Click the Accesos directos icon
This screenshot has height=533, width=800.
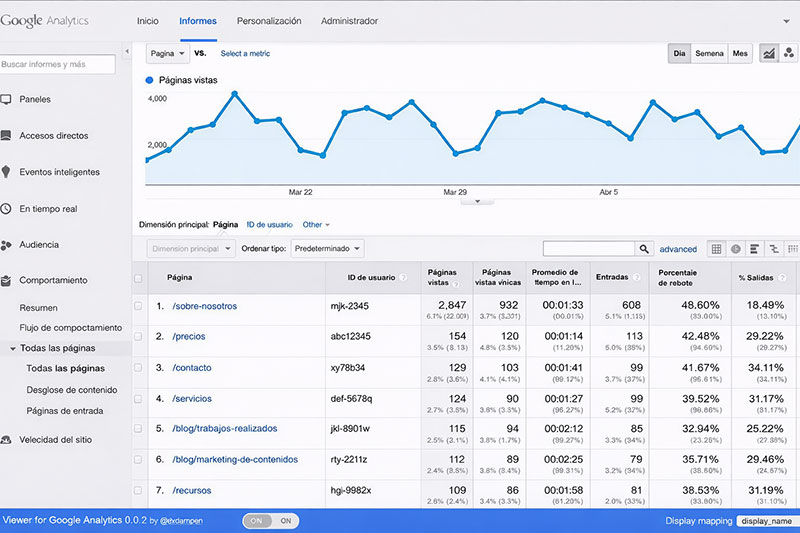6,135
